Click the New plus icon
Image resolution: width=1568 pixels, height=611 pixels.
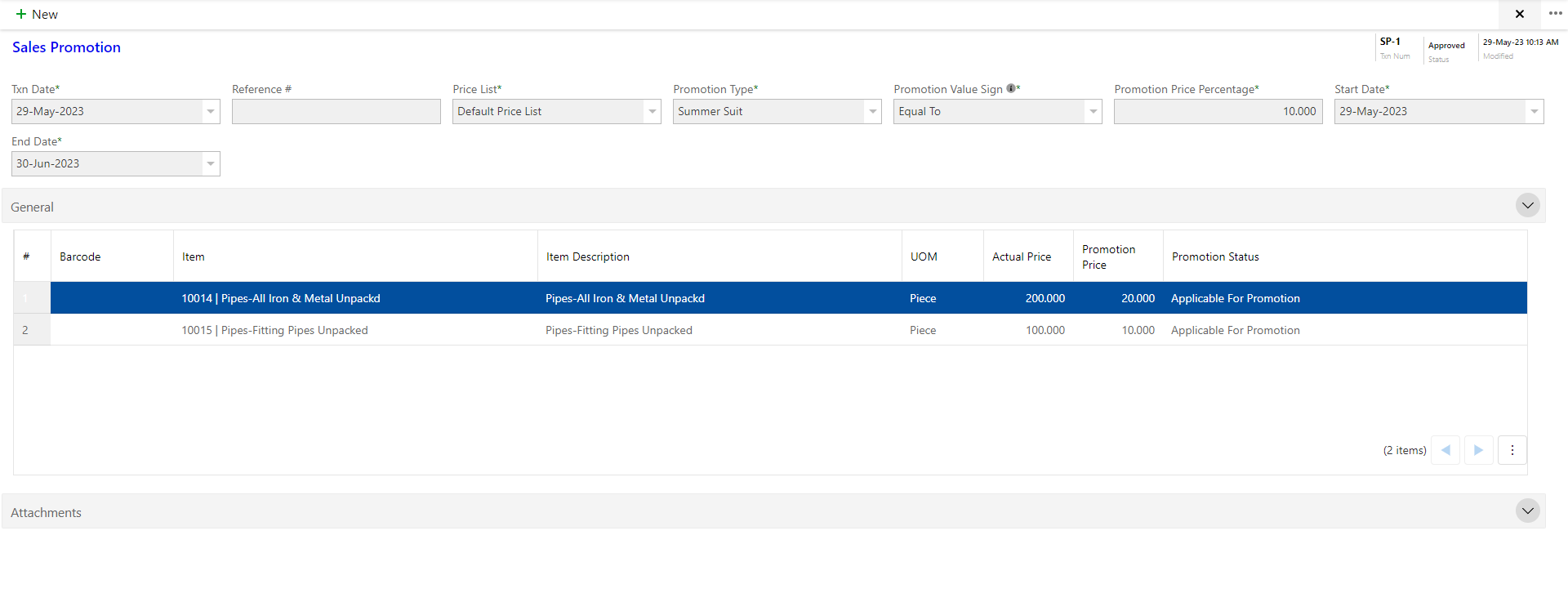21,14
